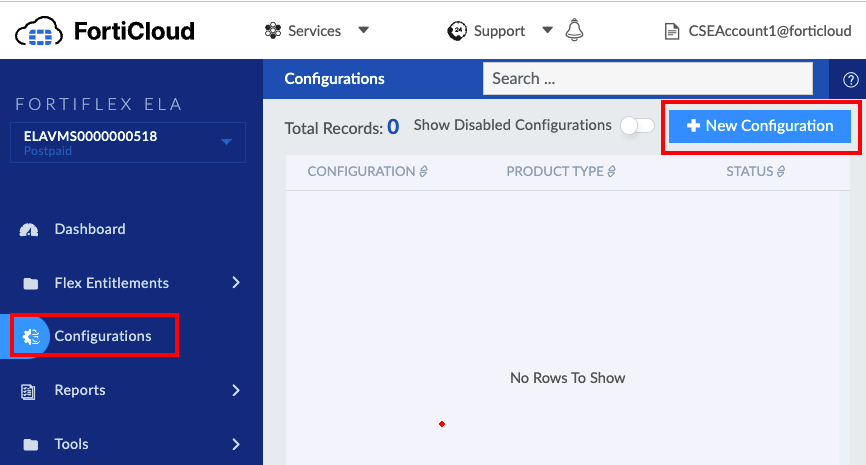Click CSEAccount1@forticloud account link
This screenshot has width=866, height=465.
pos(769,31)
